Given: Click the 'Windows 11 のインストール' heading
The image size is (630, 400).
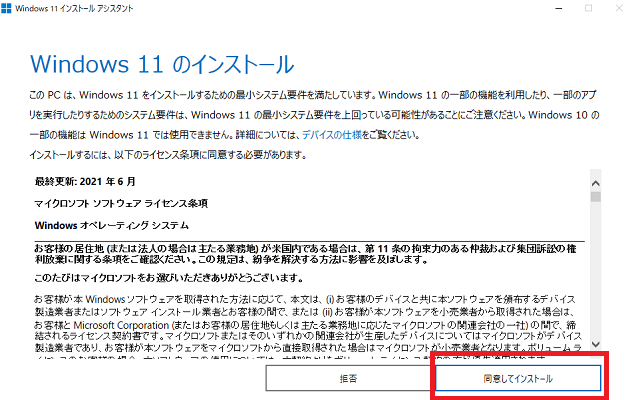Looking at the screenshot, I should click(162, 64).
